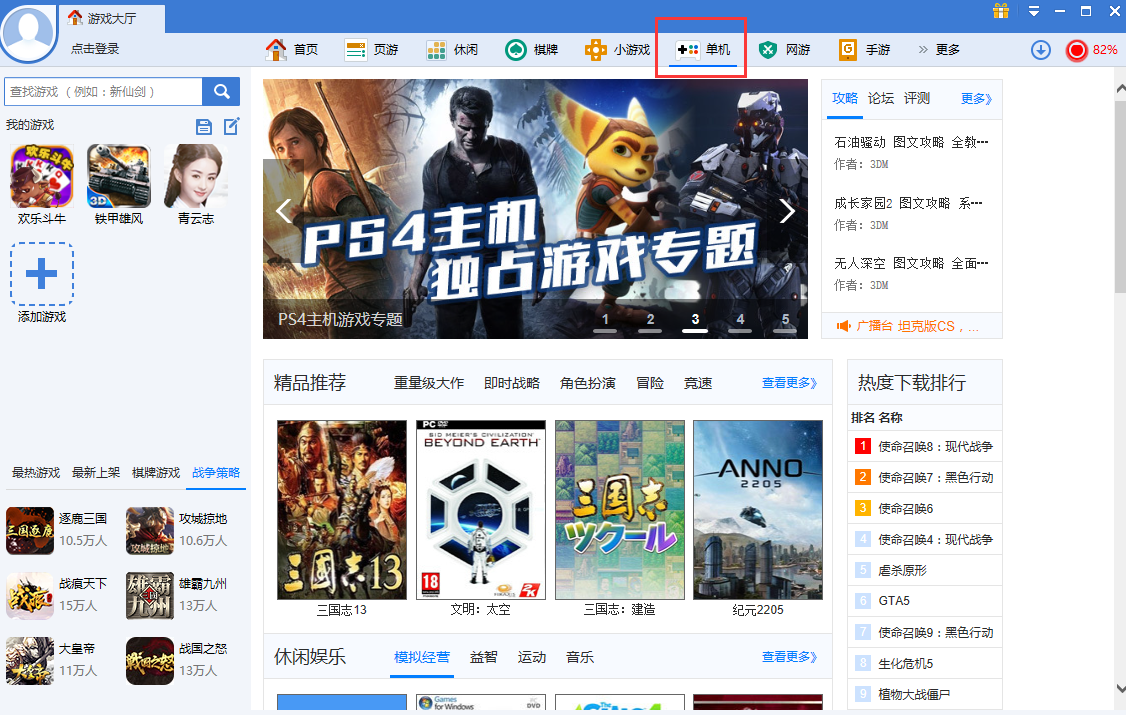Expand the 更多 navigation overflow menu
The image size is (1126, 715).
[939, 49]
